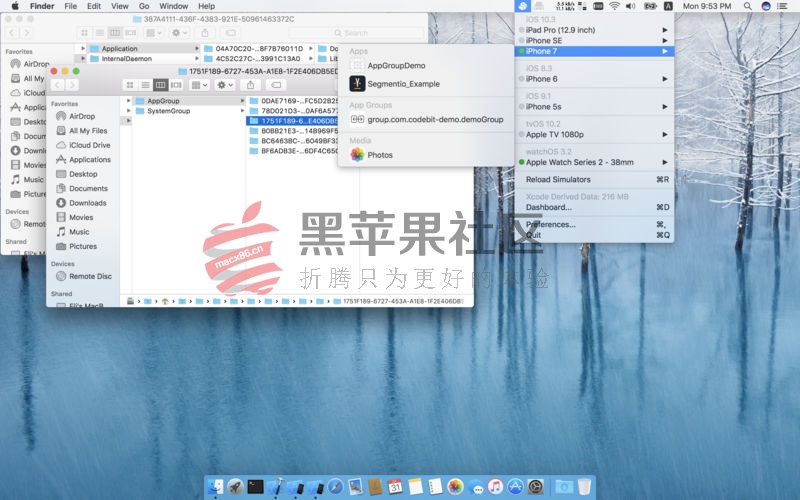The image size is (800, 500).
Task: Open System Preferences from the Dock
Action: [535, 486]
